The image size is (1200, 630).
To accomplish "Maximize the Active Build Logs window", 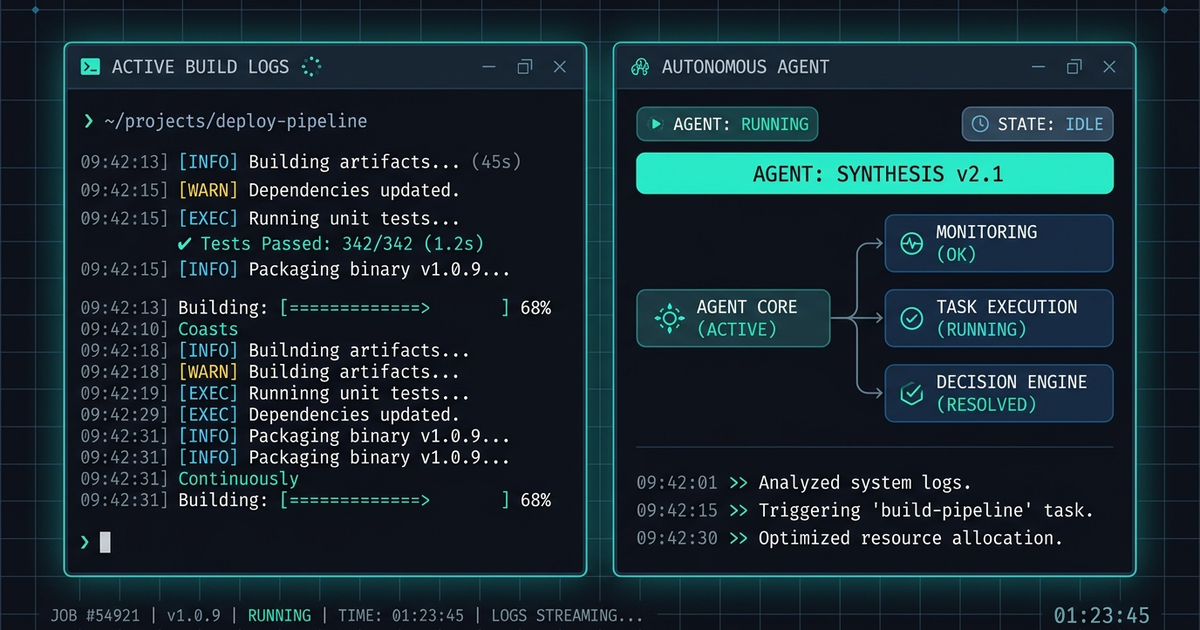I will coord(524,67).
